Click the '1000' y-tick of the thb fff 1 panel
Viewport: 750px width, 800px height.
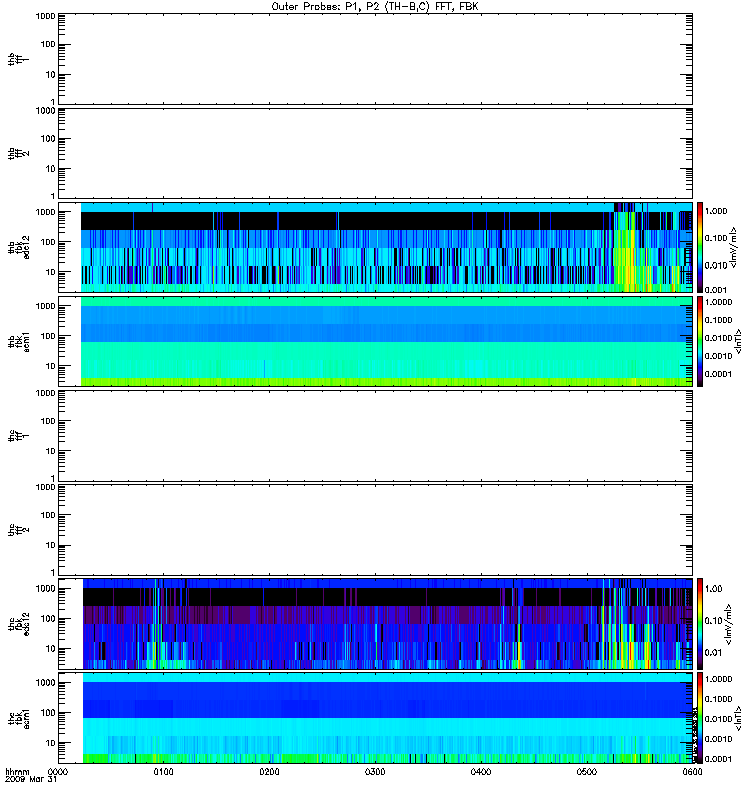(x=45, y=16)
